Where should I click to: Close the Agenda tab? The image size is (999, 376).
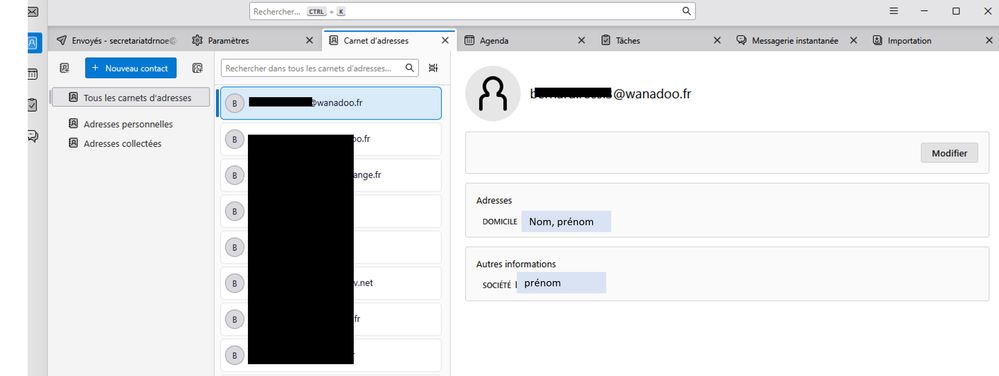[x=581, y=40]
